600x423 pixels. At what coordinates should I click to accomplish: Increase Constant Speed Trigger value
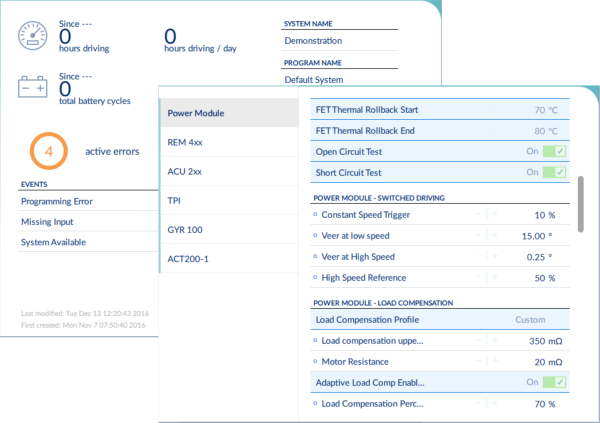tap(495, 214)
